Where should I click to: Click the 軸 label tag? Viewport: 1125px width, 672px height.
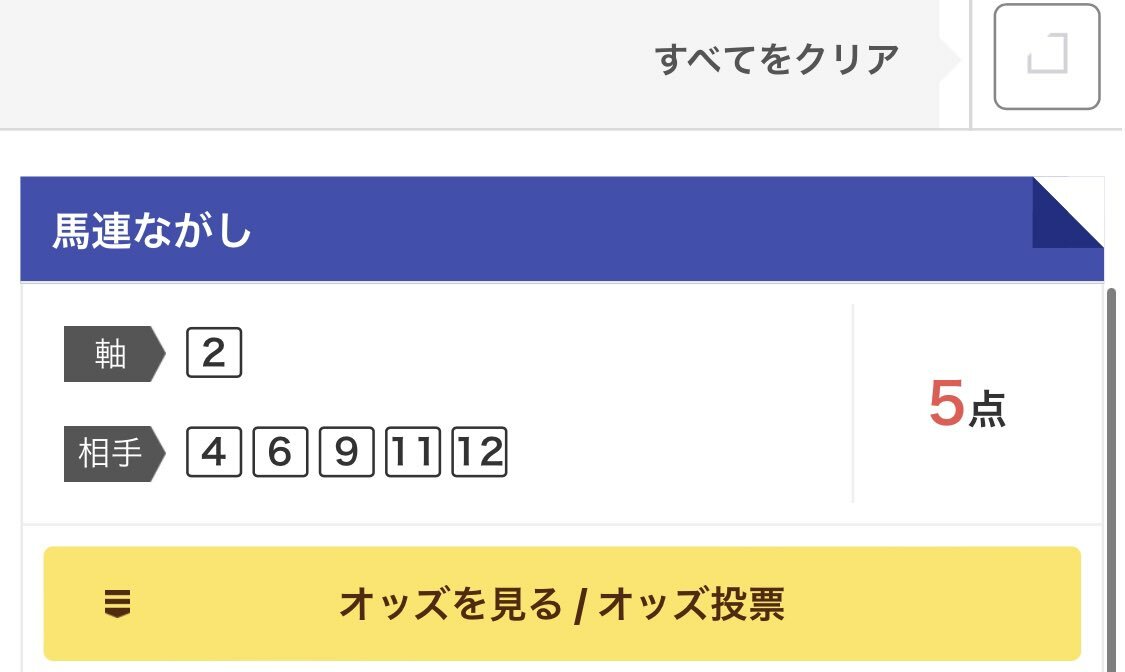coord(114,354)
